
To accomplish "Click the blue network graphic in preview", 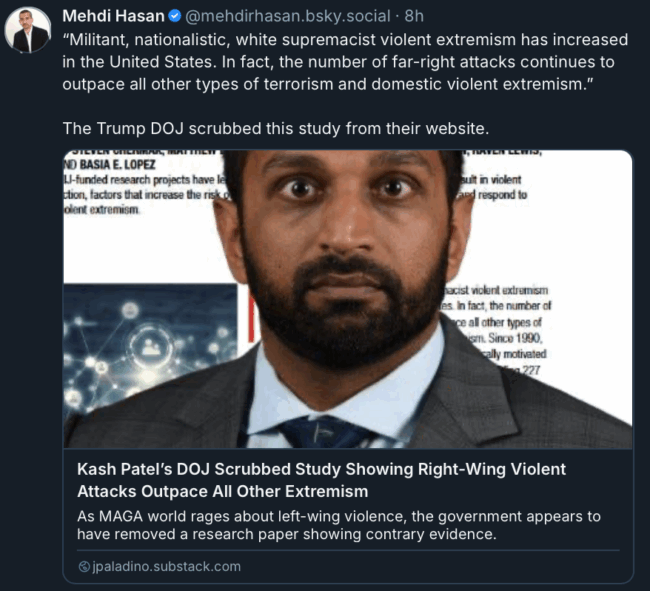I will tap(150, 344).
